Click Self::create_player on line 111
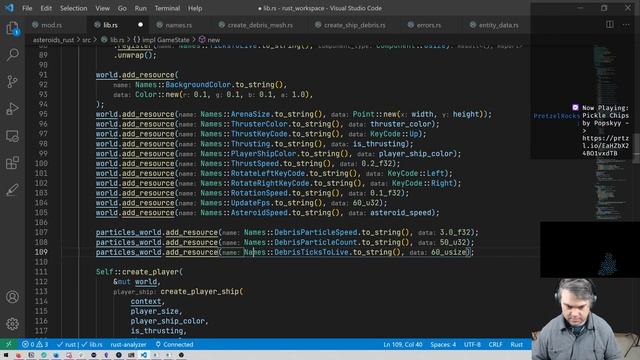This screenshot has height=360, width=640. pyautogui.click(x=138, y=272)
